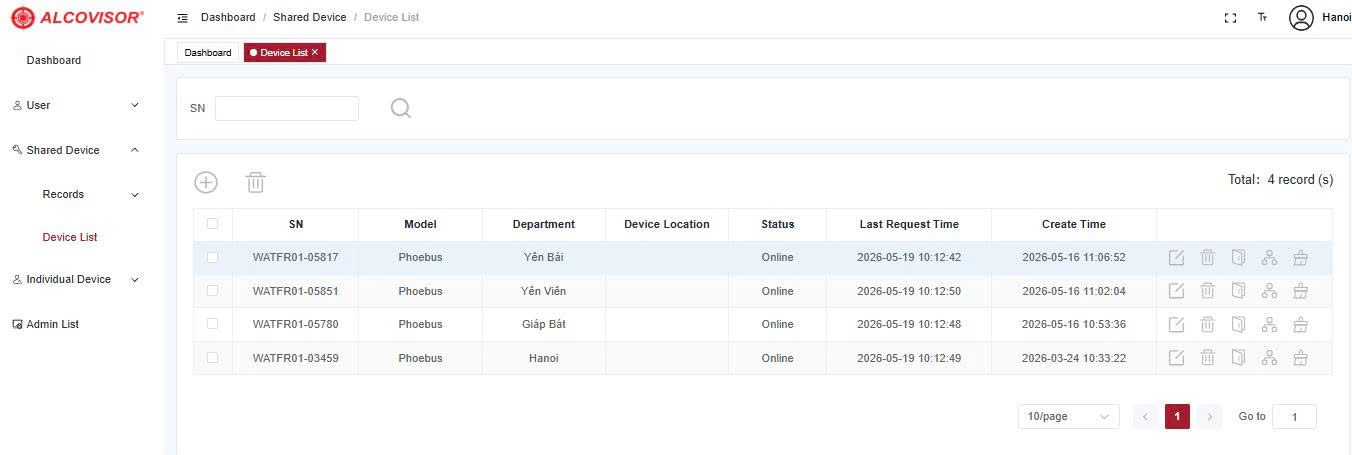The image size is (1352, 455).
Task: Click the SN cell WATFR01-03459
Action: coord(296,358)
